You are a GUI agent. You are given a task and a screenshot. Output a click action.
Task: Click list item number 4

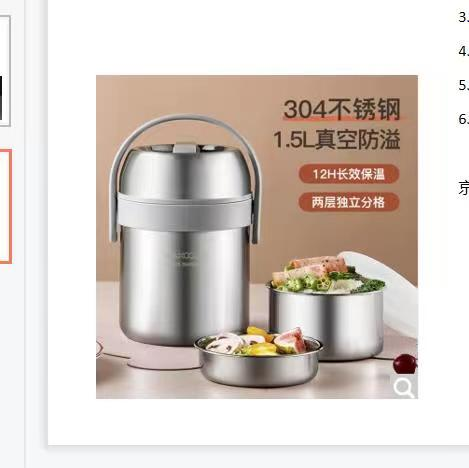click(463, 51)
